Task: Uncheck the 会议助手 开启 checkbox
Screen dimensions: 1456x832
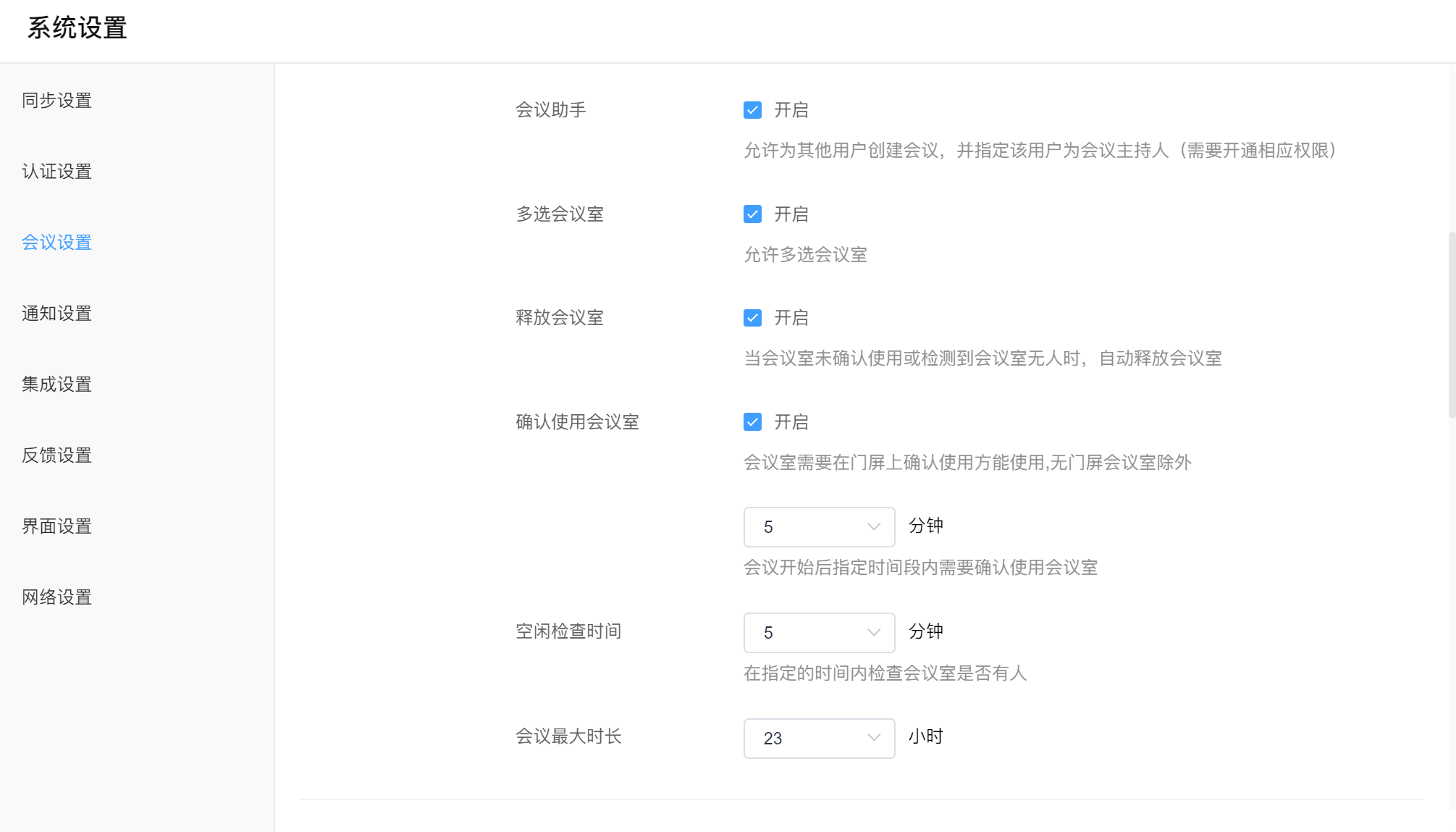Action: [x=752, y=110]
